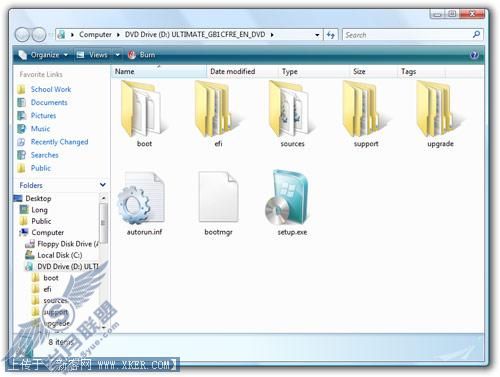Select Long in the folder tree
Image resolution: width=500 pixels, height=377 pixels.
pyautogui.click(x=39, y=210)
